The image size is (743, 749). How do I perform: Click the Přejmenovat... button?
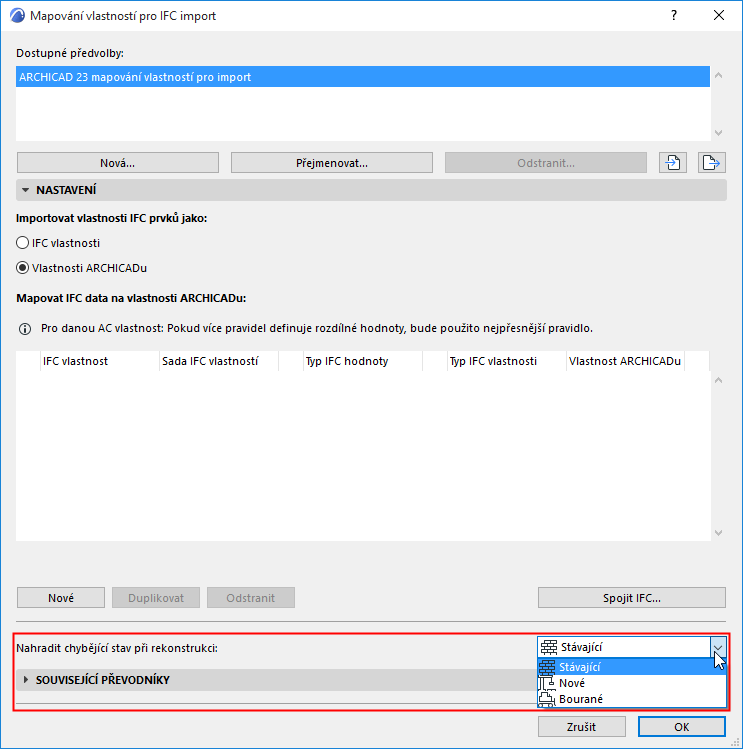pos(332,163)
